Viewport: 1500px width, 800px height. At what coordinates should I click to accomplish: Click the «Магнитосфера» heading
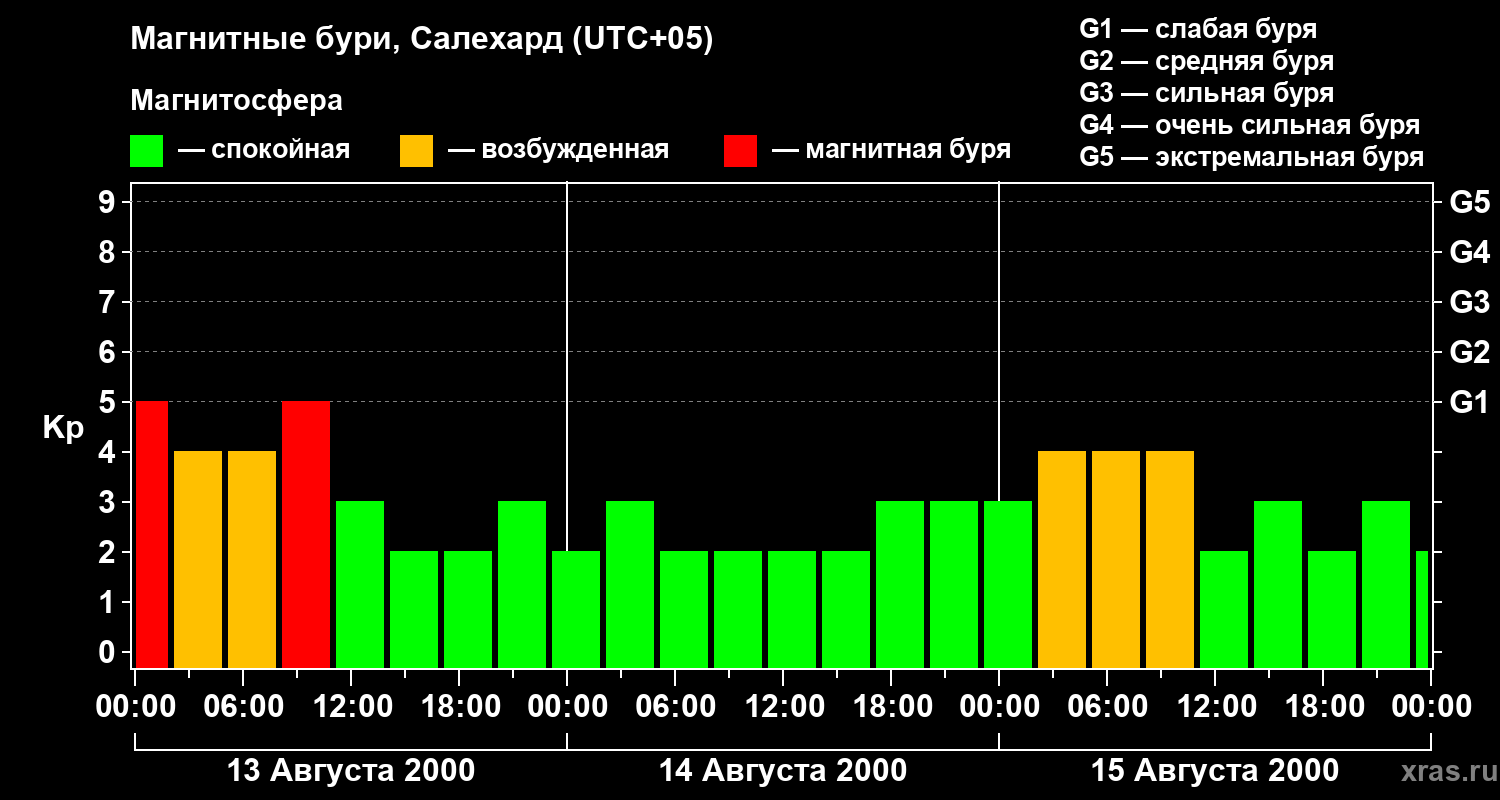(236, 101)
